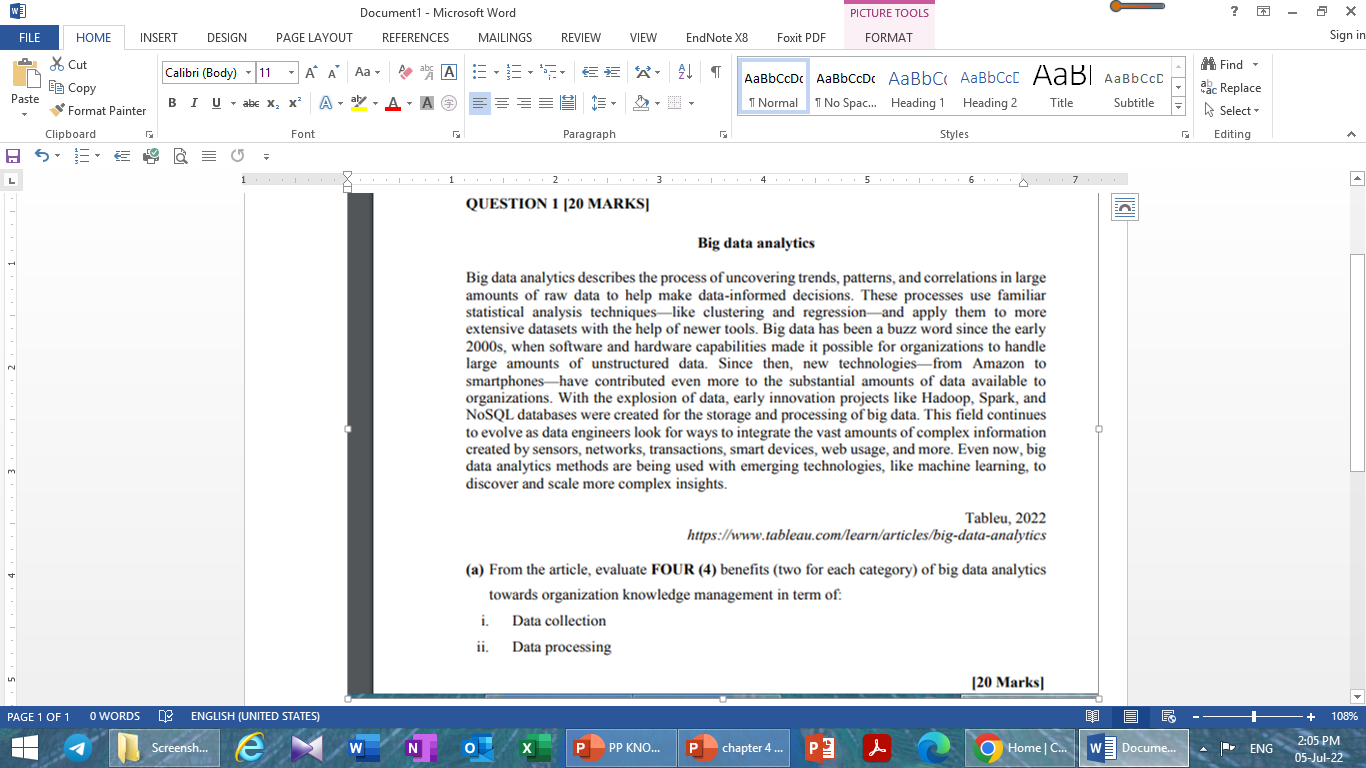
Task: Open the PICTURE TOOLS FORMAT tab
Action: [x=889, y=37]
